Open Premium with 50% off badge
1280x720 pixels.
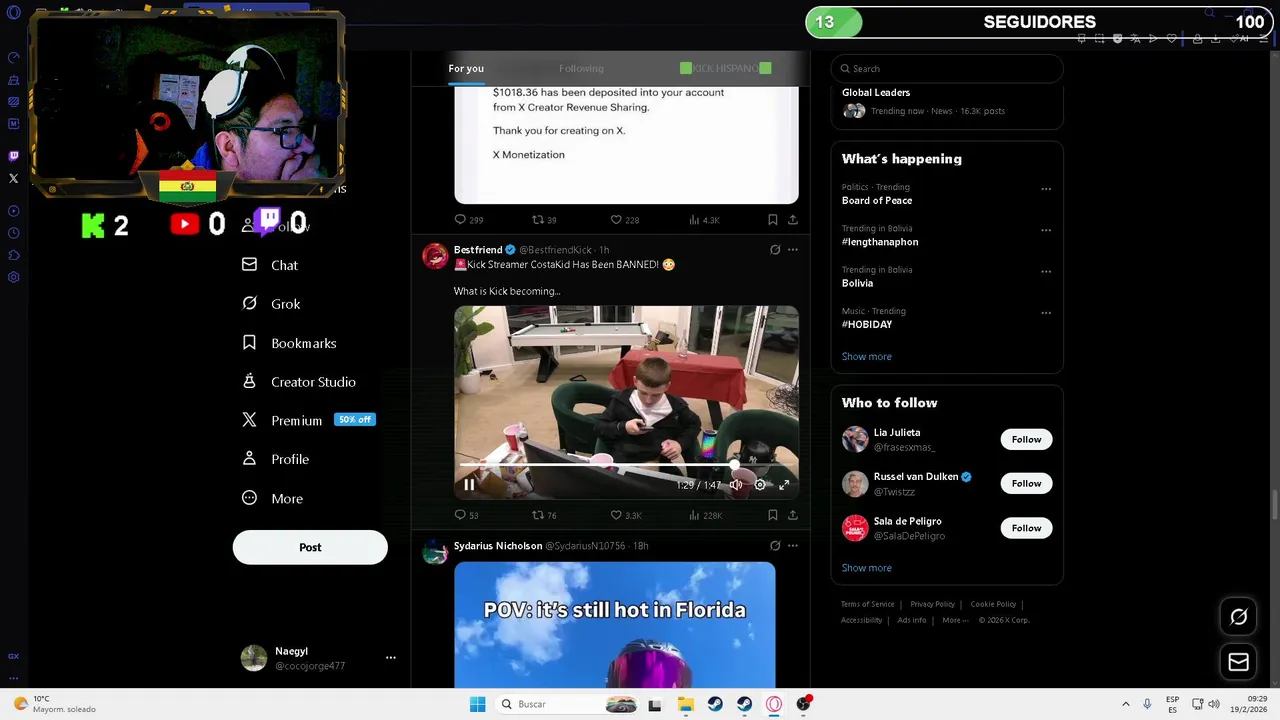308,420
